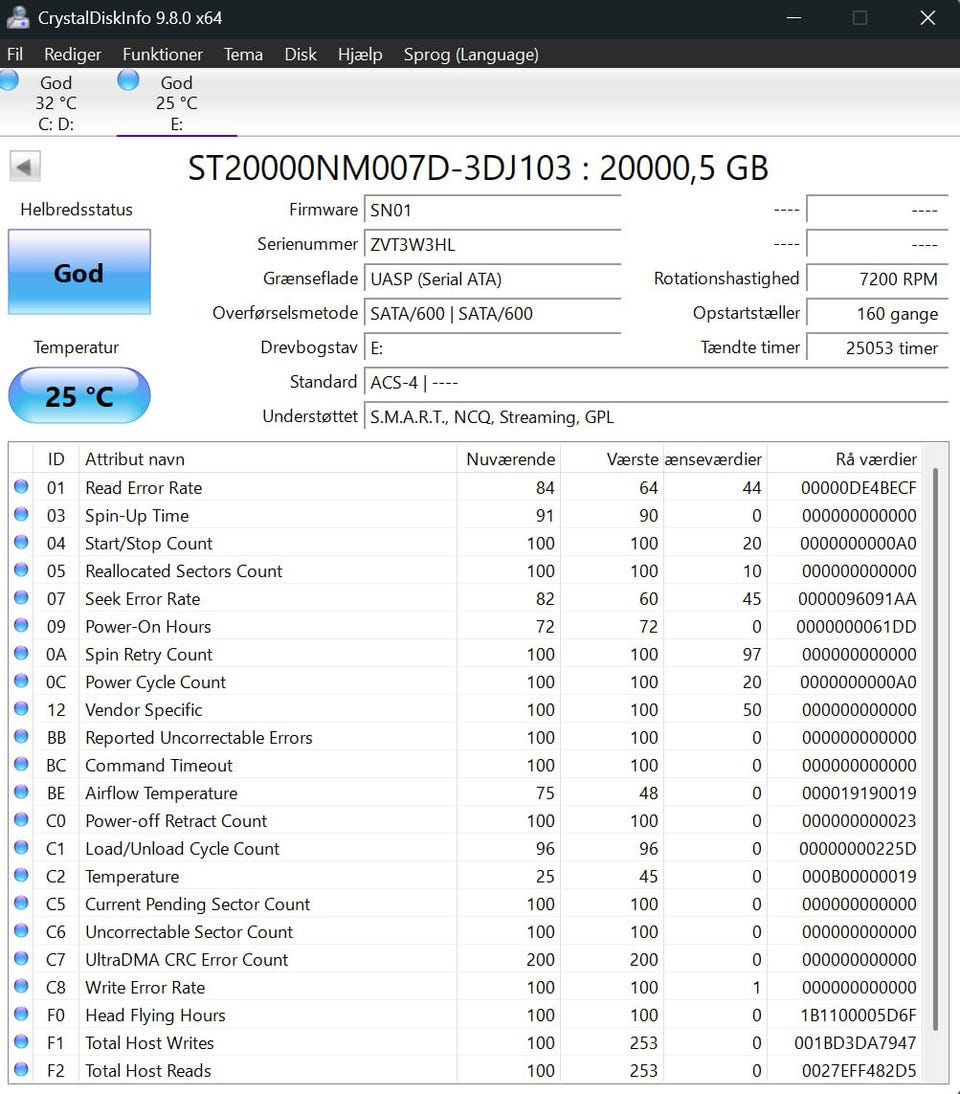The image size is (960, 1094).
Task: Open the Sprog (Language) menu
Action: tap(470, 54)
